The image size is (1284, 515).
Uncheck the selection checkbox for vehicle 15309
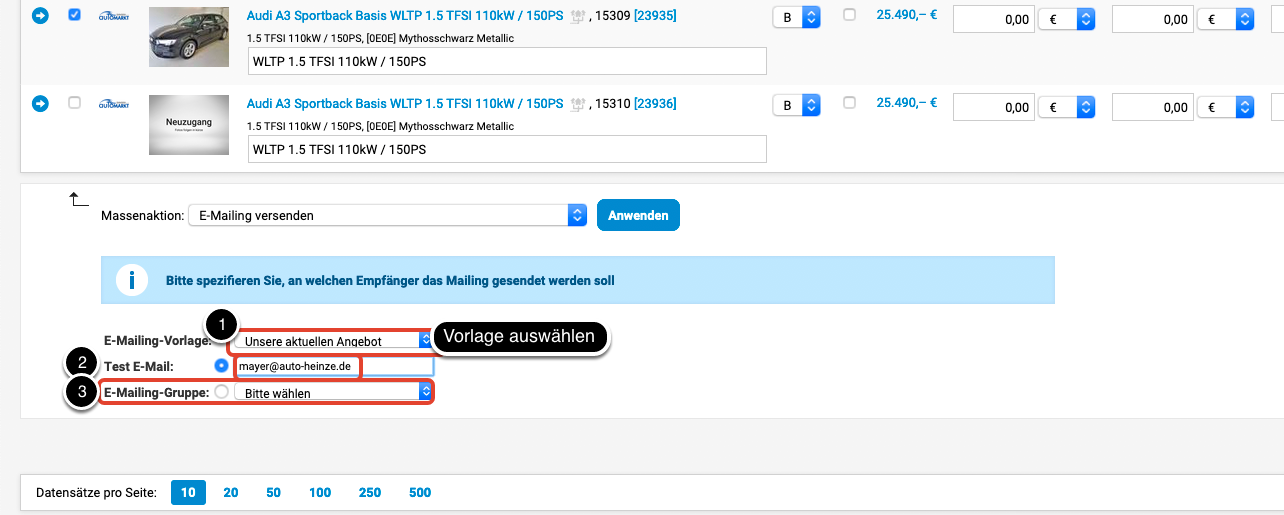[74, 16]
